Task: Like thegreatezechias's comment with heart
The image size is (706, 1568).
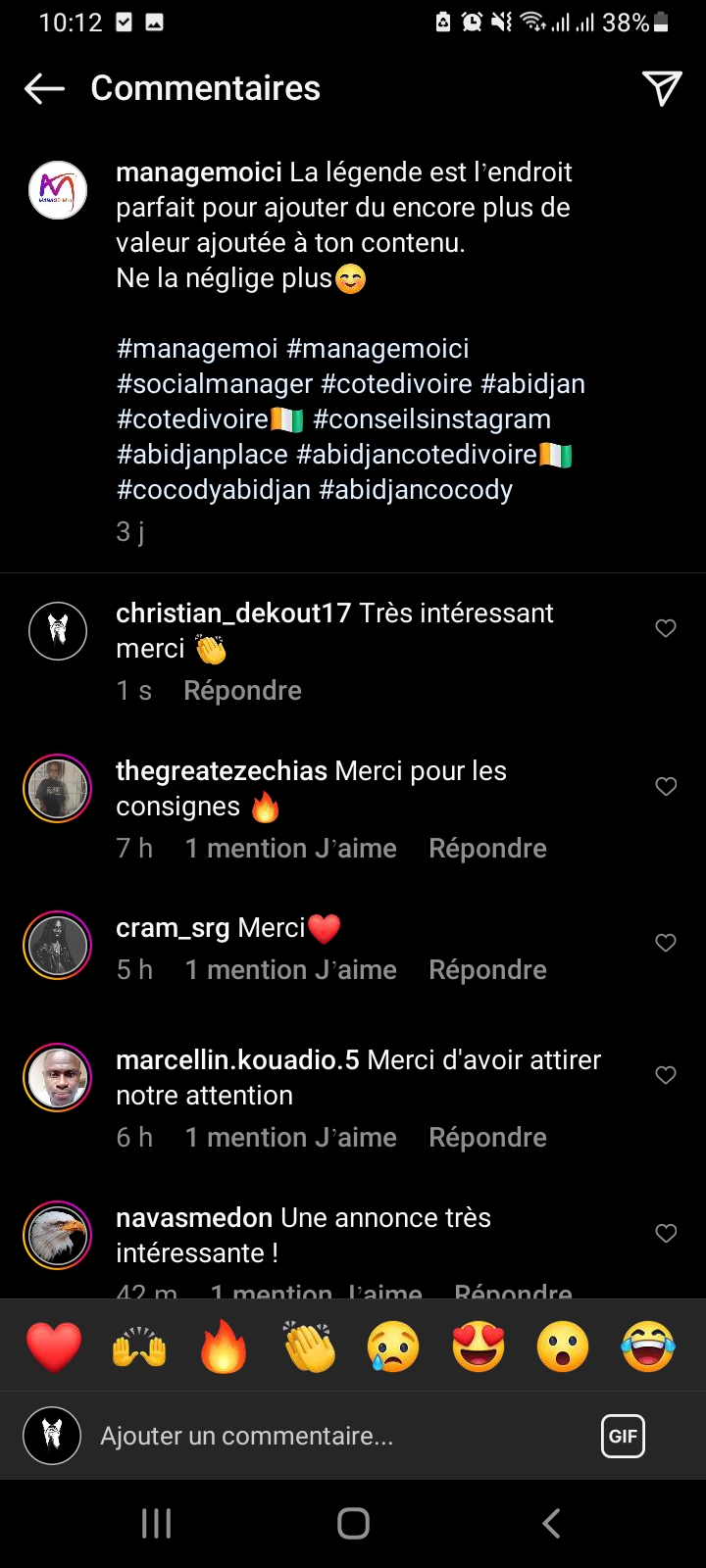Action: click(x=666, y=786)
